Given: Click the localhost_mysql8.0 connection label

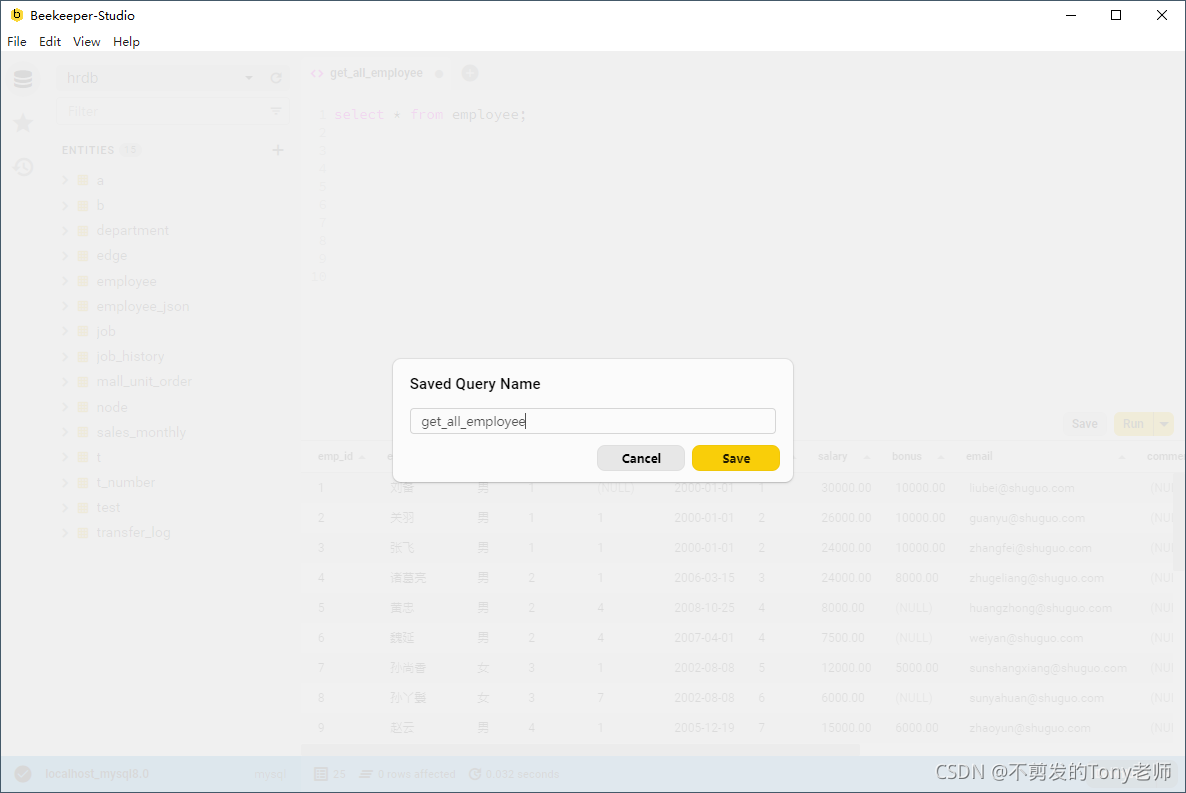Looking at the screenshot, I should click(x=97, y=774).
